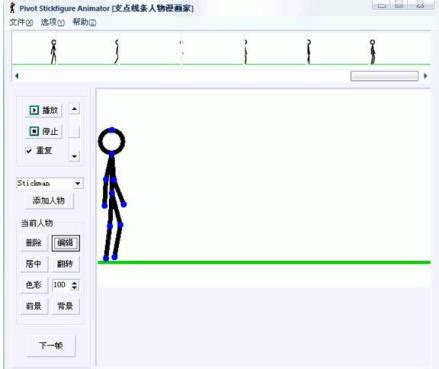Select the fourth frame thumbnail in timeline
The height and width of the screenshot is (369, 439).
pyautogui.click(x=246, y=52)
